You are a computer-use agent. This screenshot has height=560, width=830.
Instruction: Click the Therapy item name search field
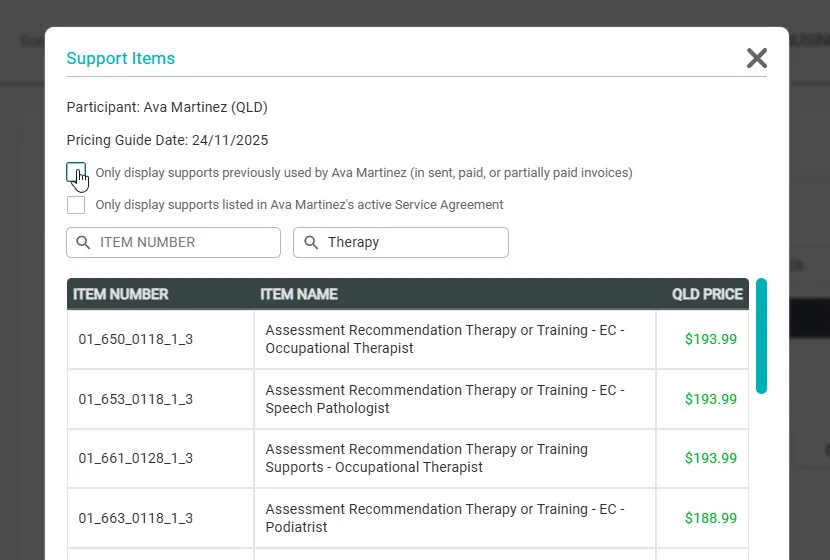coord(401,242)
